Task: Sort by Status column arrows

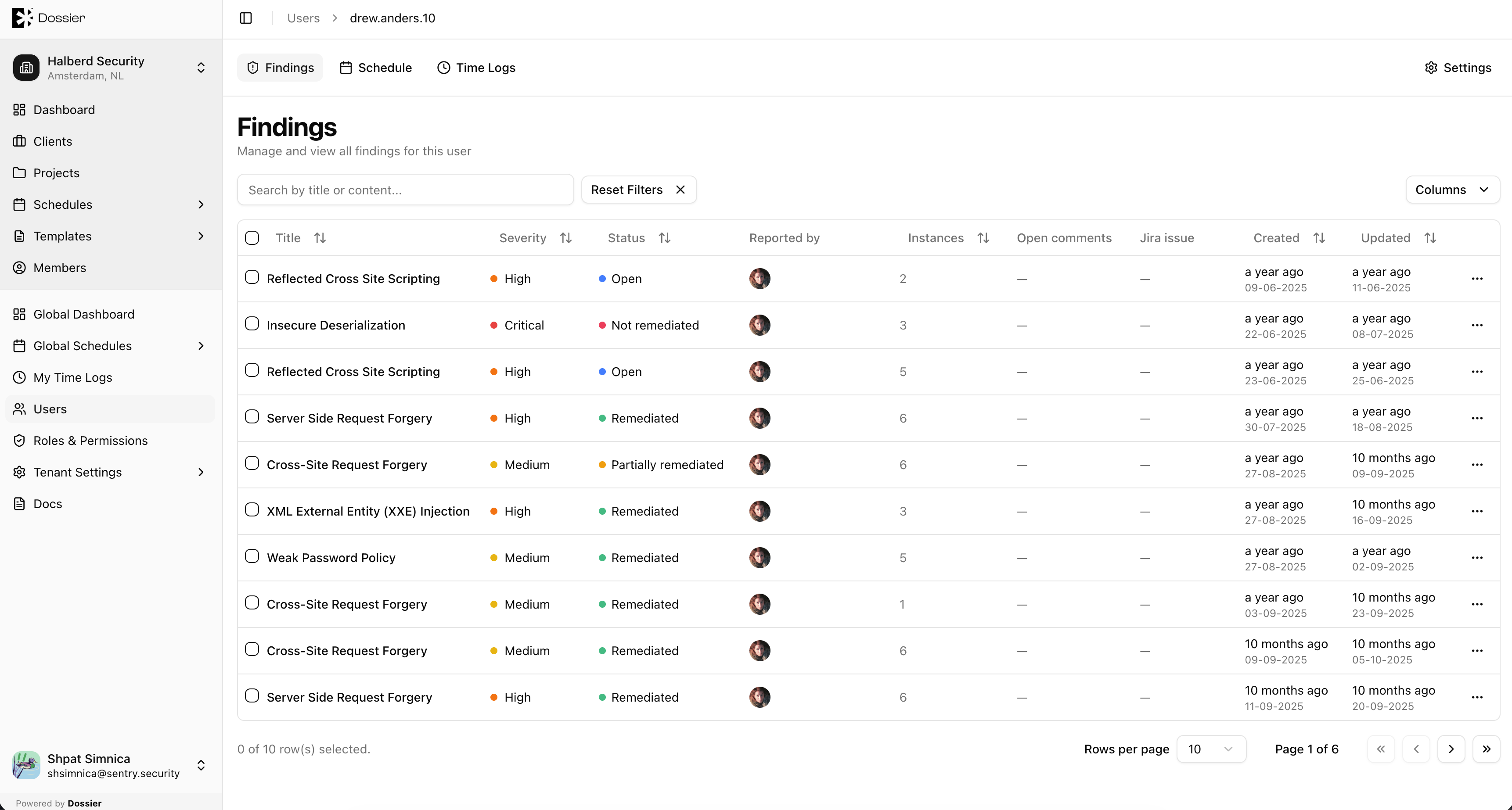Action: pos(664,238)
